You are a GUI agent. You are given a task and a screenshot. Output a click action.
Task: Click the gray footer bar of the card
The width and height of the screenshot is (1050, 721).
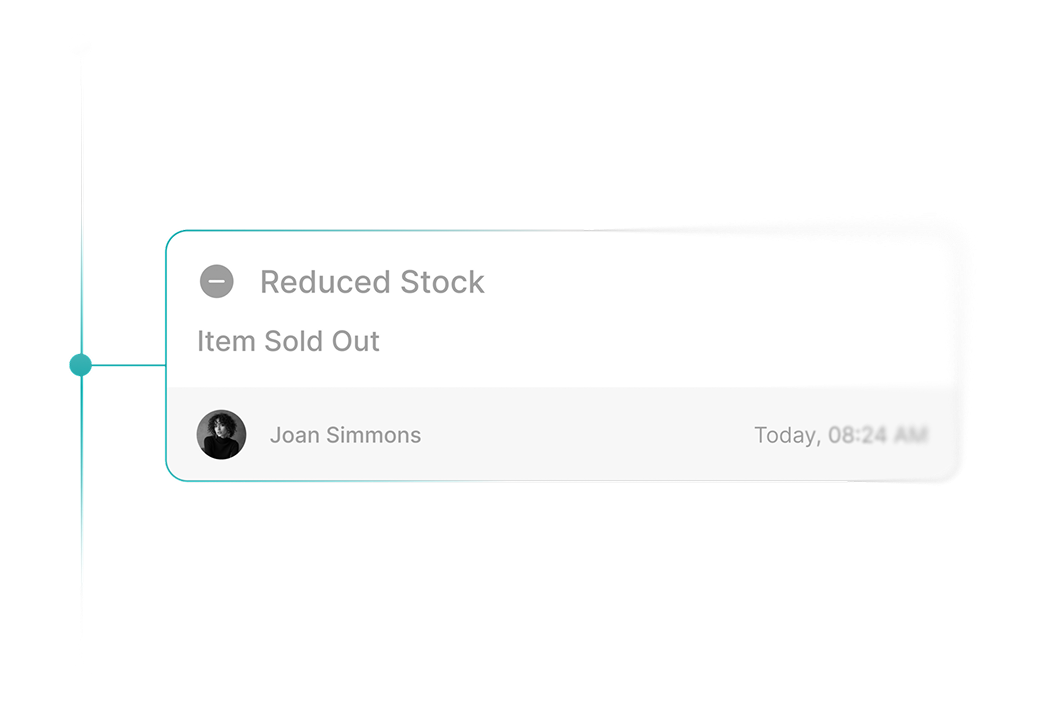click(x=570, y=434)
